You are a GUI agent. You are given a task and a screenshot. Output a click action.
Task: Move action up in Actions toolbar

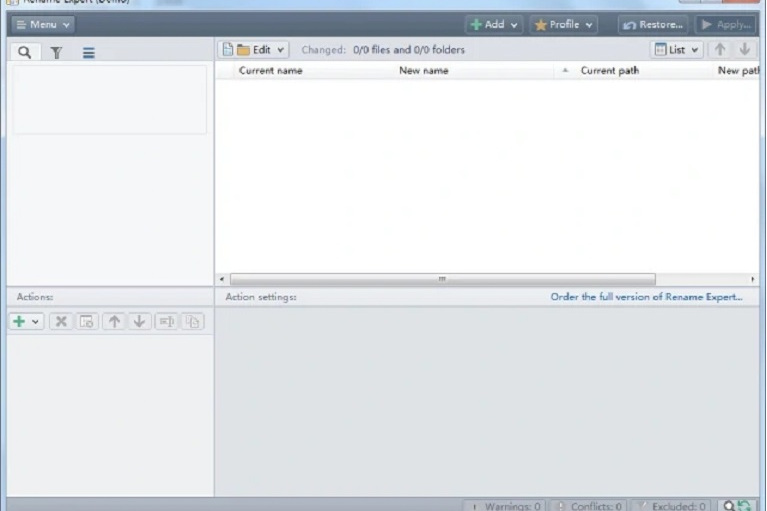(x=114, y=321)
